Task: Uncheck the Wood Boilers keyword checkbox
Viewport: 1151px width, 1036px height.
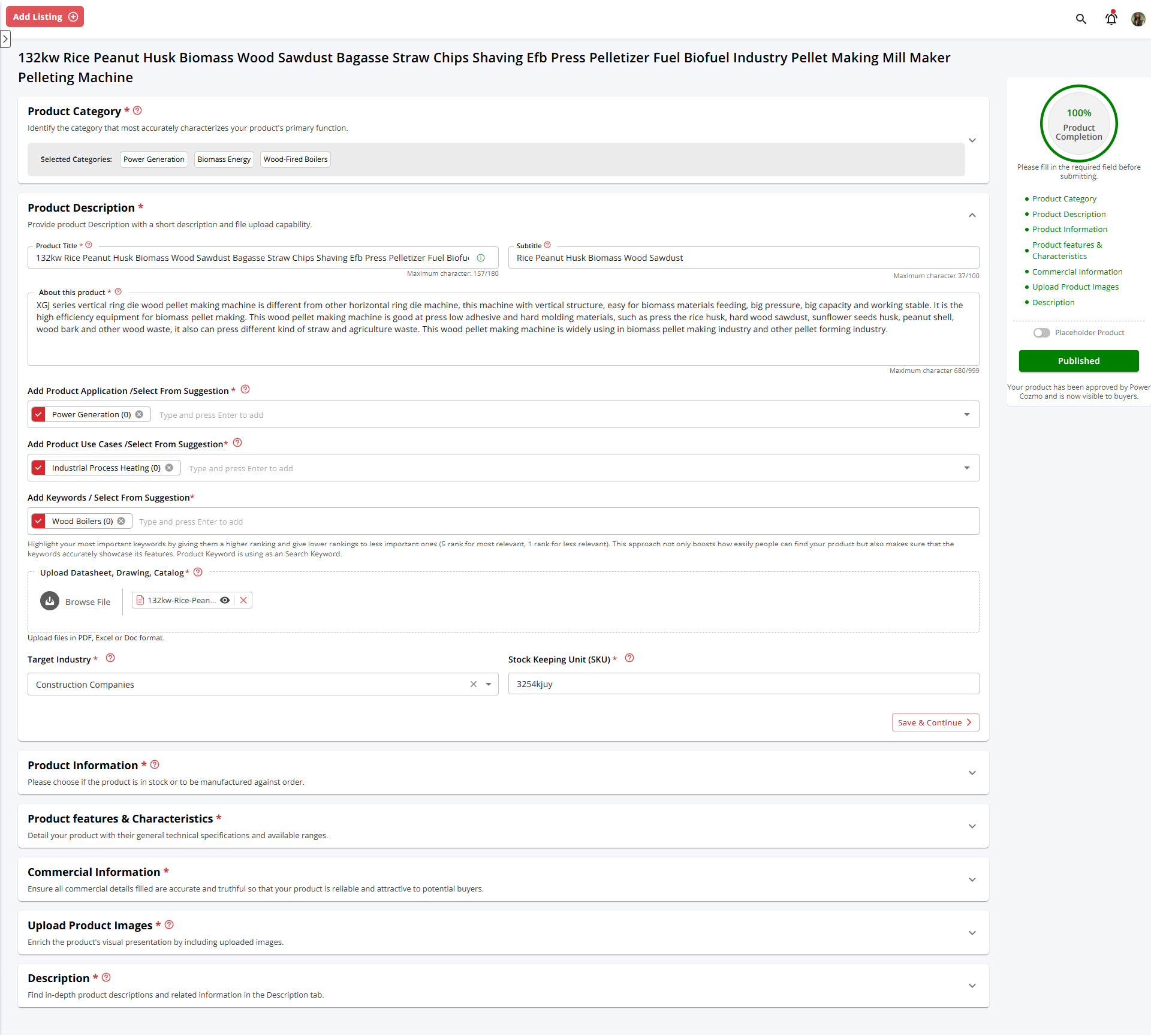Action: [38, 521]
